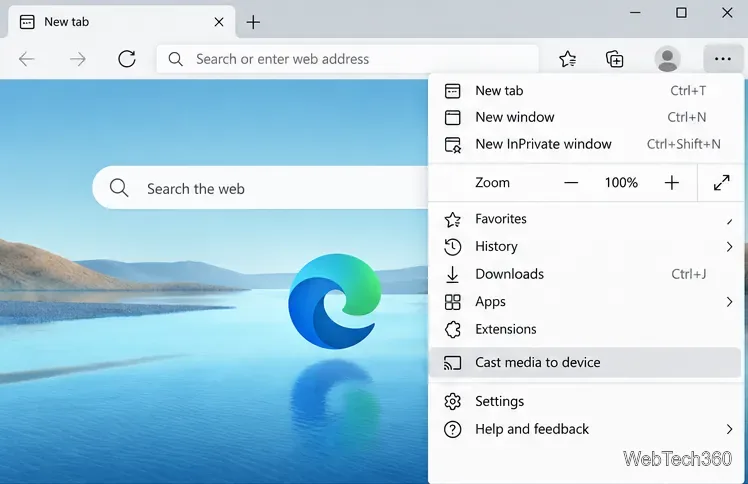The width and height of the screenshot is (748, 484).
Task: Click the Edge logo on the page
Action: point(335,301)
